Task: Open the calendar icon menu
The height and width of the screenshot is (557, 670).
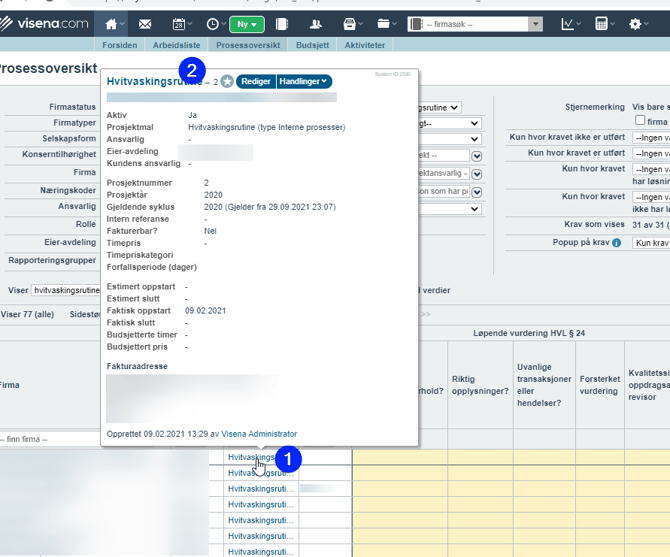Action: pos(180,24)
